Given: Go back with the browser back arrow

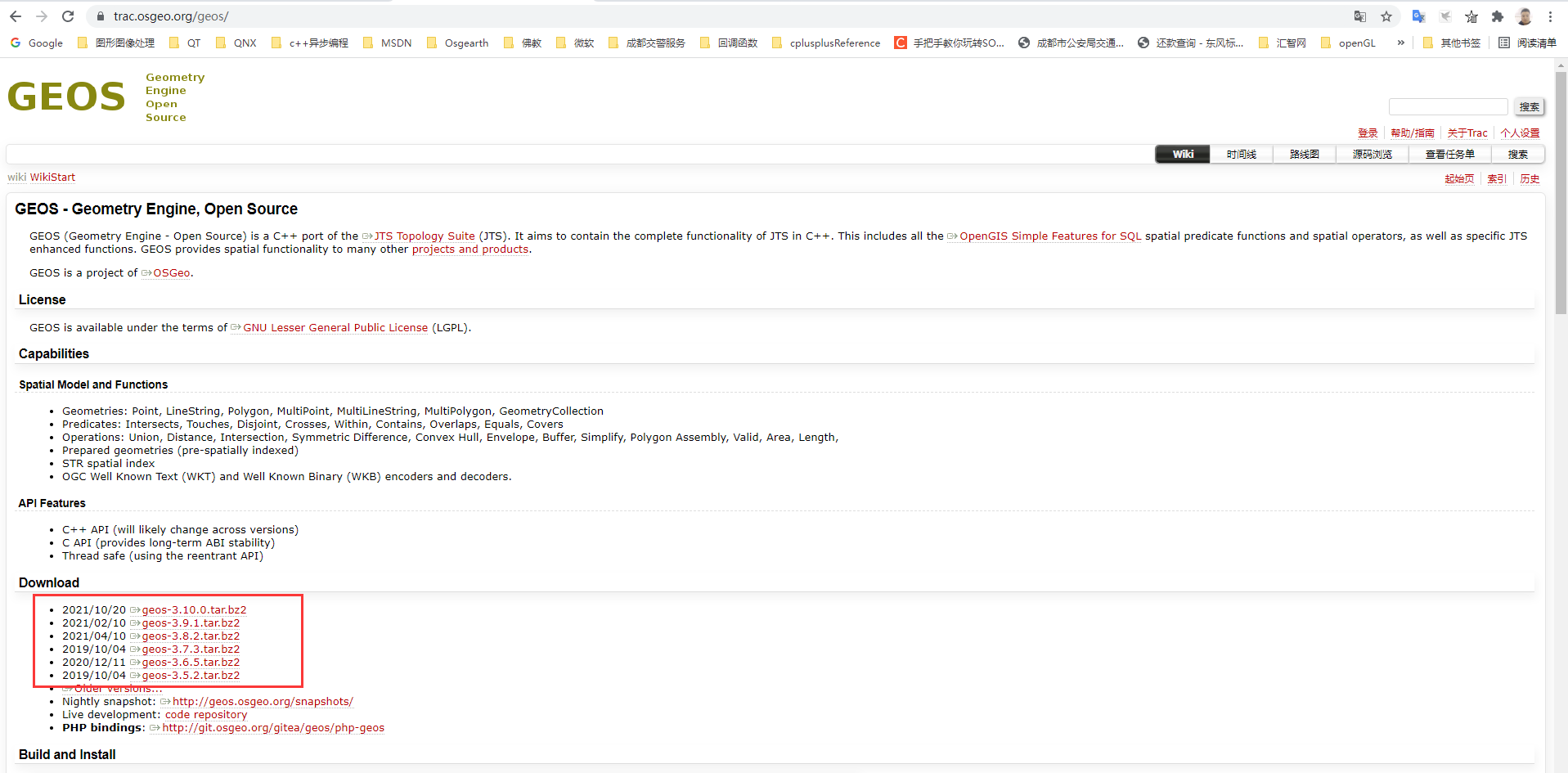Looking at the screenshot, I should tap(16, 16).
